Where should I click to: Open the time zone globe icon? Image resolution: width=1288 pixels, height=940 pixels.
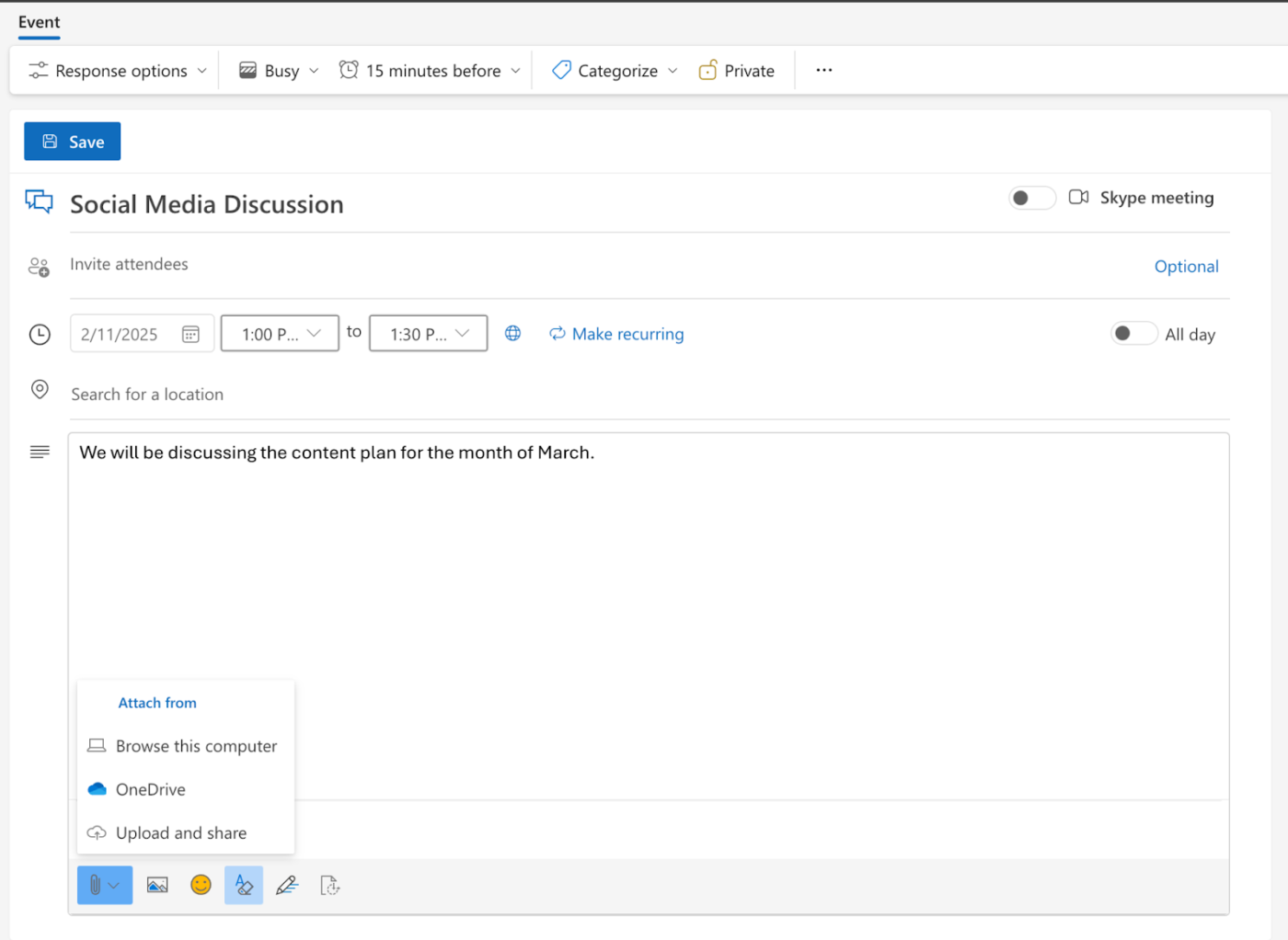(x=513, y=334)
